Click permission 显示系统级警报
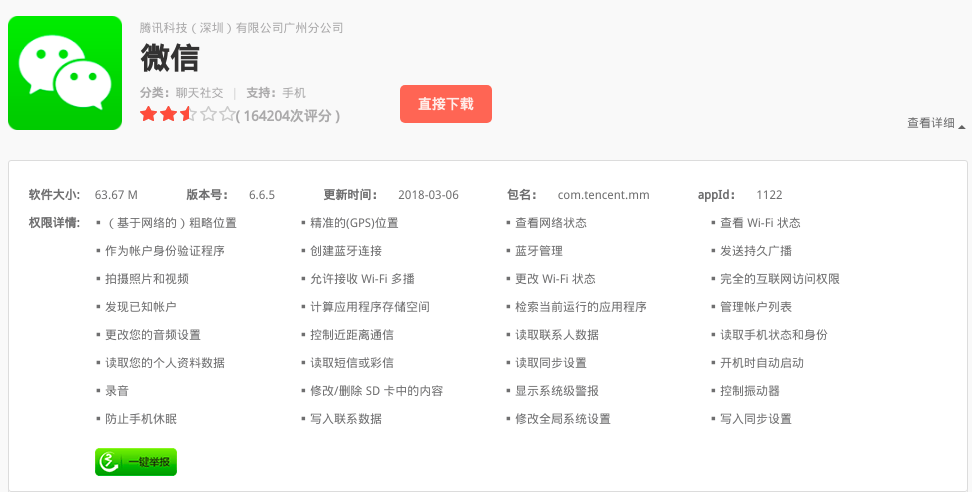972x492 pixels. coord(557,391)
